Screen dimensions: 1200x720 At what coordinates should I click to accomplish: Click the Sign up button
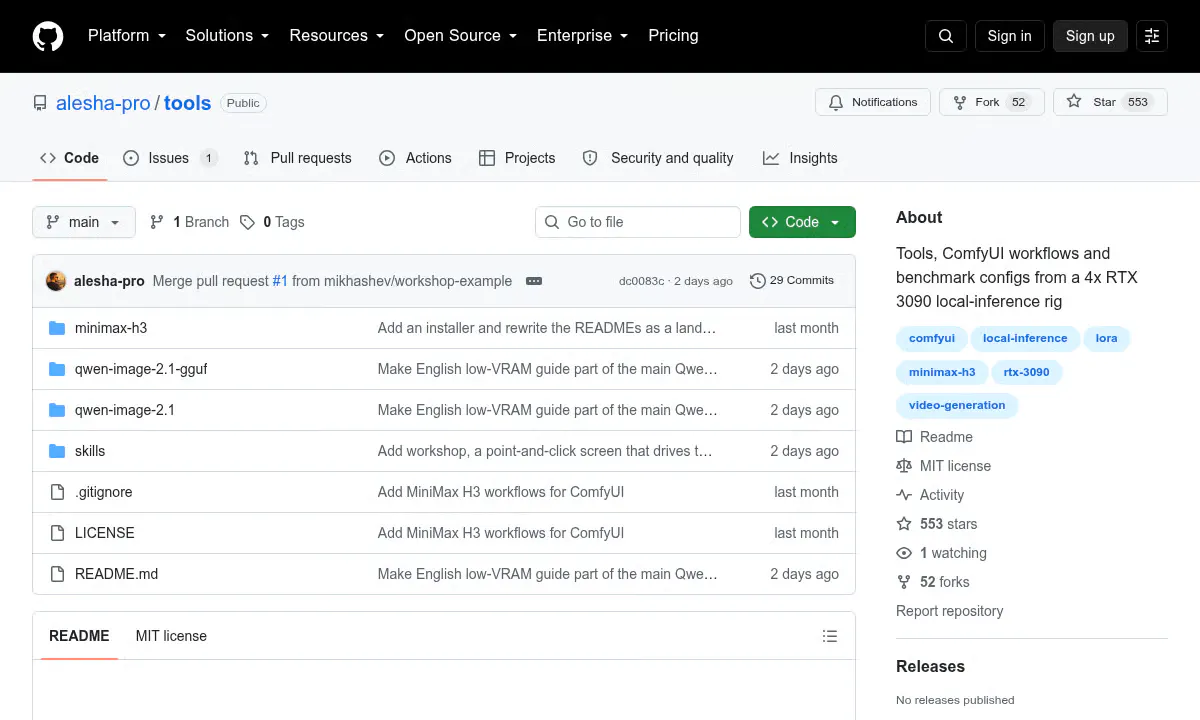1090,36
